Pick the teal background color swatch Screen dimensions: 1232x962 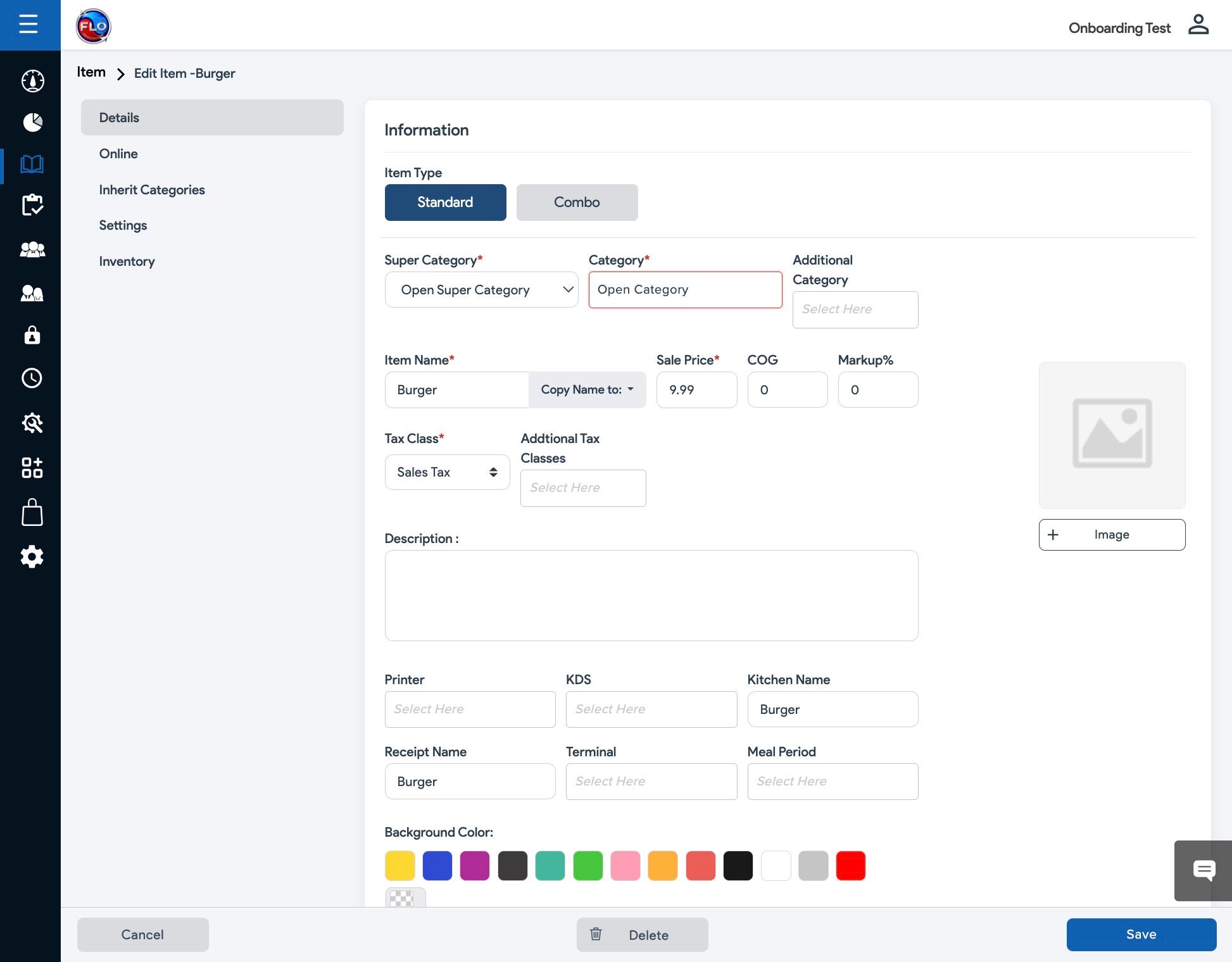click(x=550, y=866)
